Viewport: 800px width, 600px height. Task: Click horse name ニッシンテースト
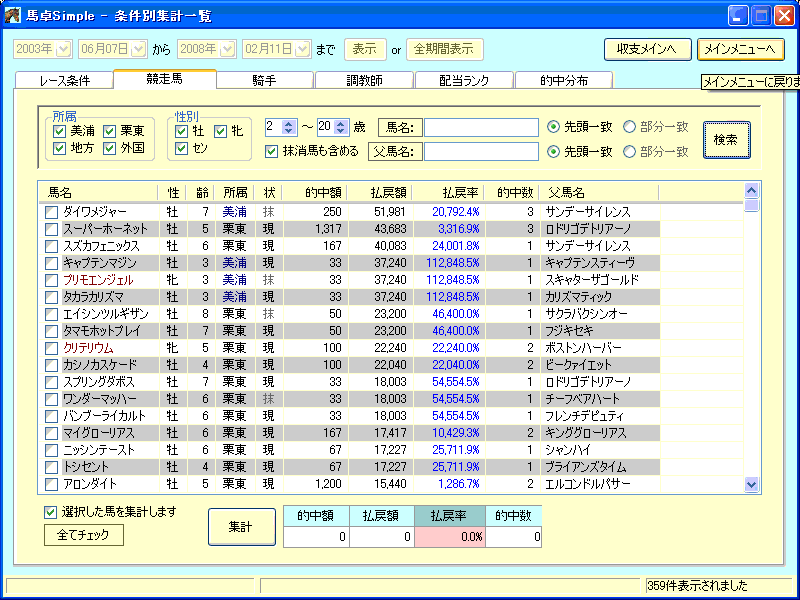click(x=99, y=450)
